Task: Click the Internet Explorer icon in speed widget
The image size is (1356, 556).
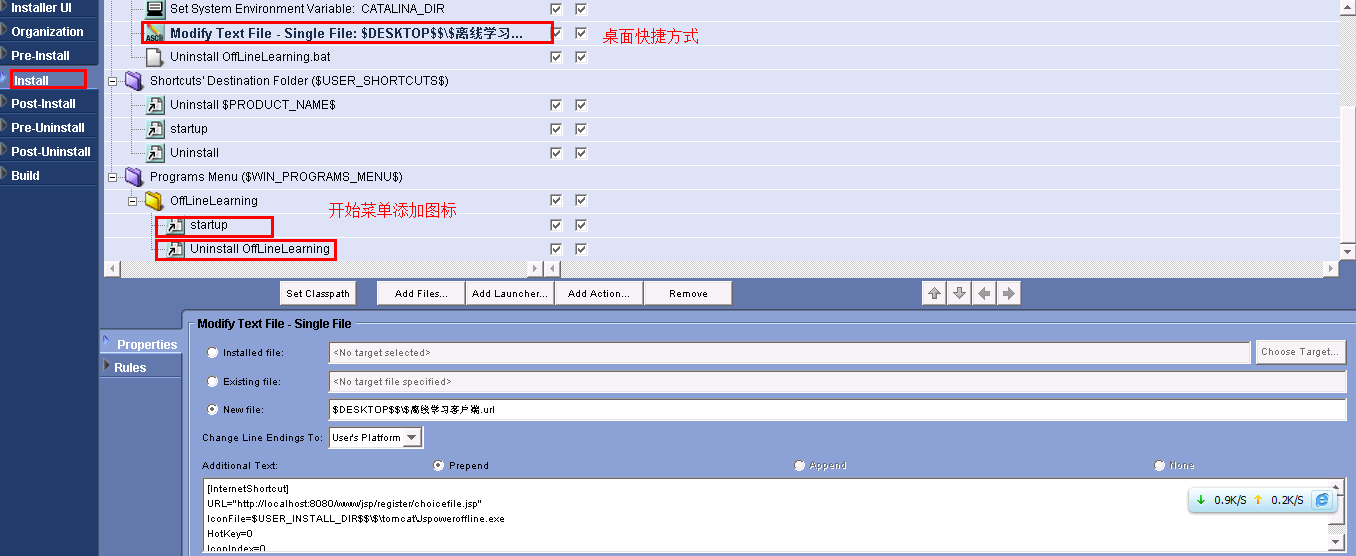Action: tap(1322, 500)
